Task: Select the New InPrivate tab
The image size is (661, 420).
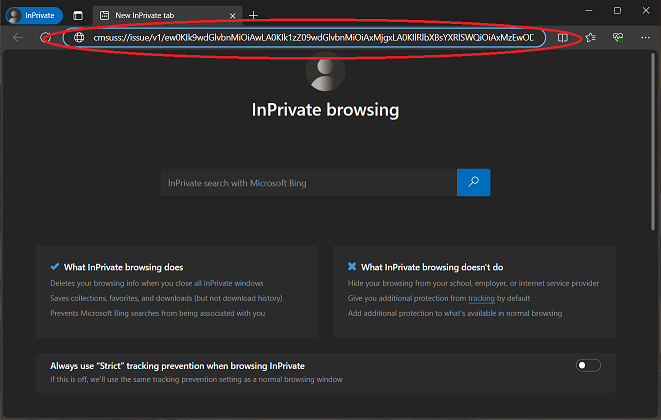Action: pos(167,16)
